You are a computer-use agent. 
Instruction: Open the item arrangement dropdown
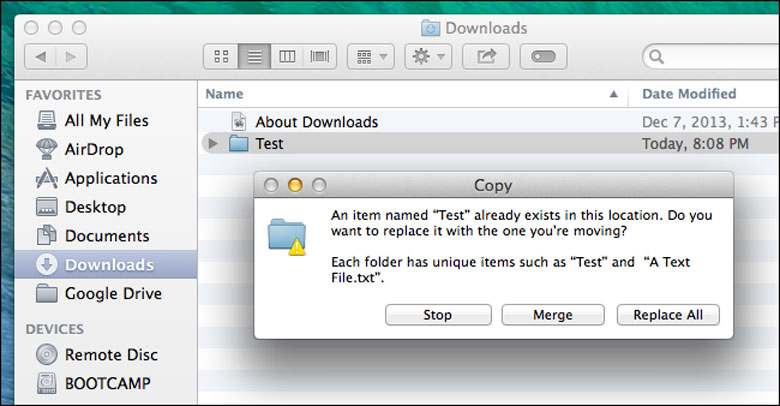(370, 56)
